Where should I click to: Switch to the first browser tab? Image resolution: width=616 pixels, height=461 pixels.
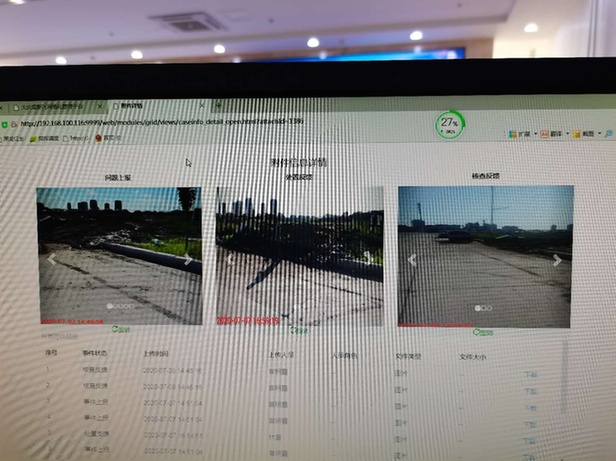(x=50, y=105)
